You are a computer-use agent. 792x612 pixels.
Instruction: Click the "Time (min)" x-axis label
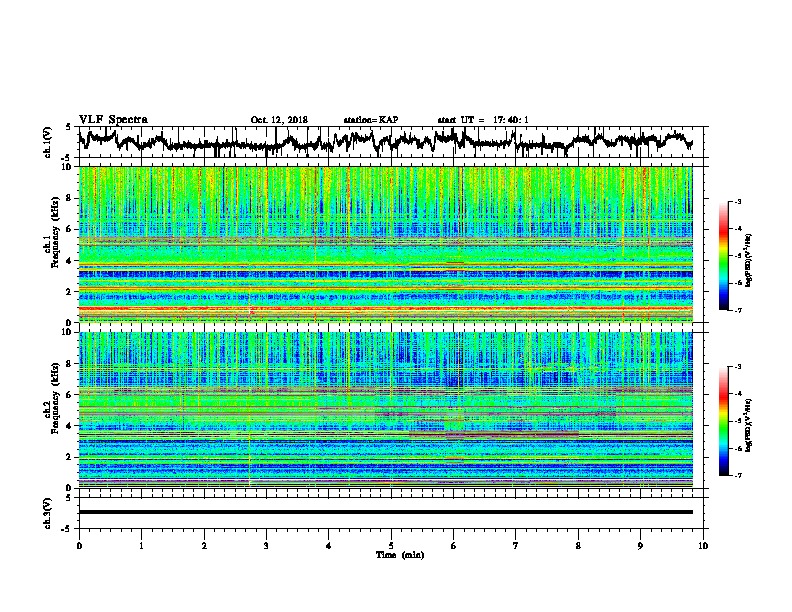400,555
